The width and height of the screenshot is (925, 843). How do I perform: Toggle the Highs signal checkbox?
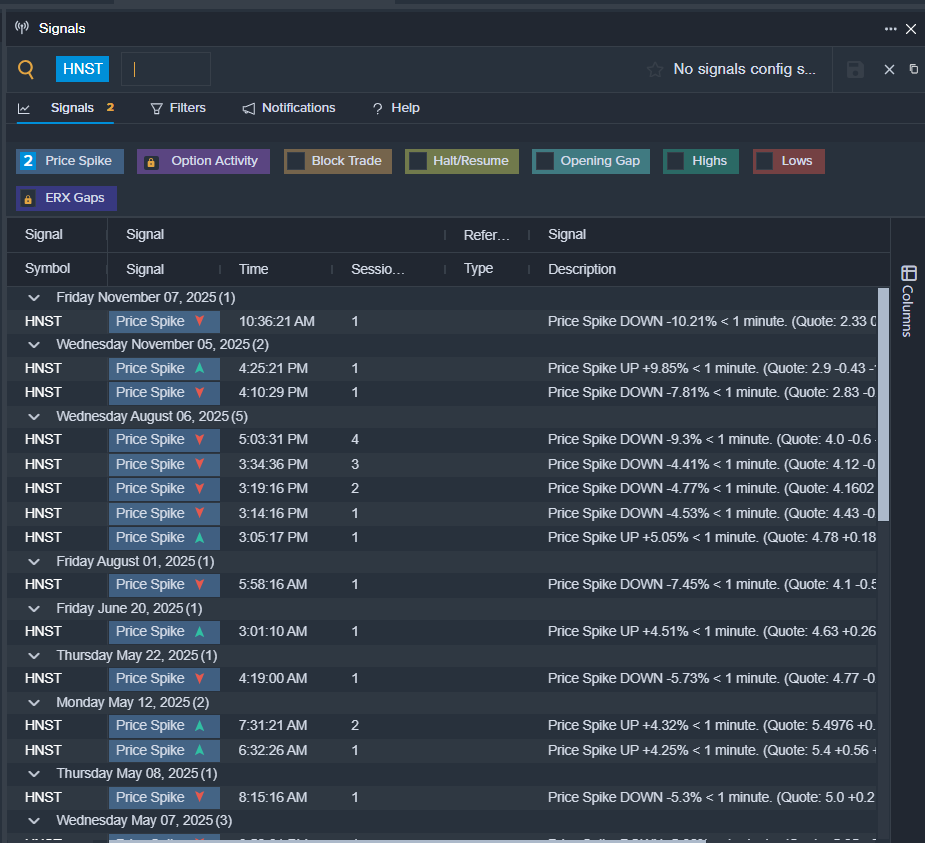(x=676, y=161)
